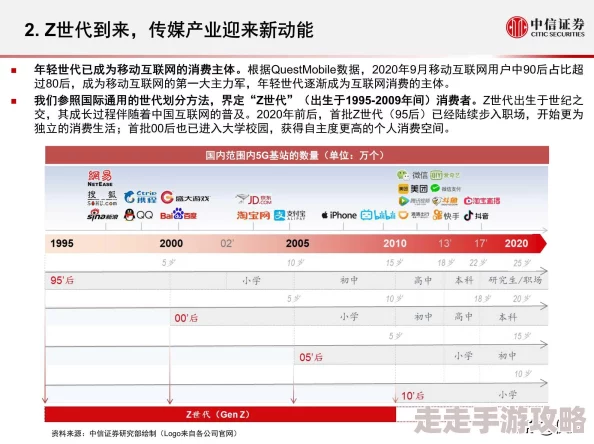Viewport: 594px width, 444px height.
Task: Click 小学 in the 95'后 row
Action: tap(251, 281)
